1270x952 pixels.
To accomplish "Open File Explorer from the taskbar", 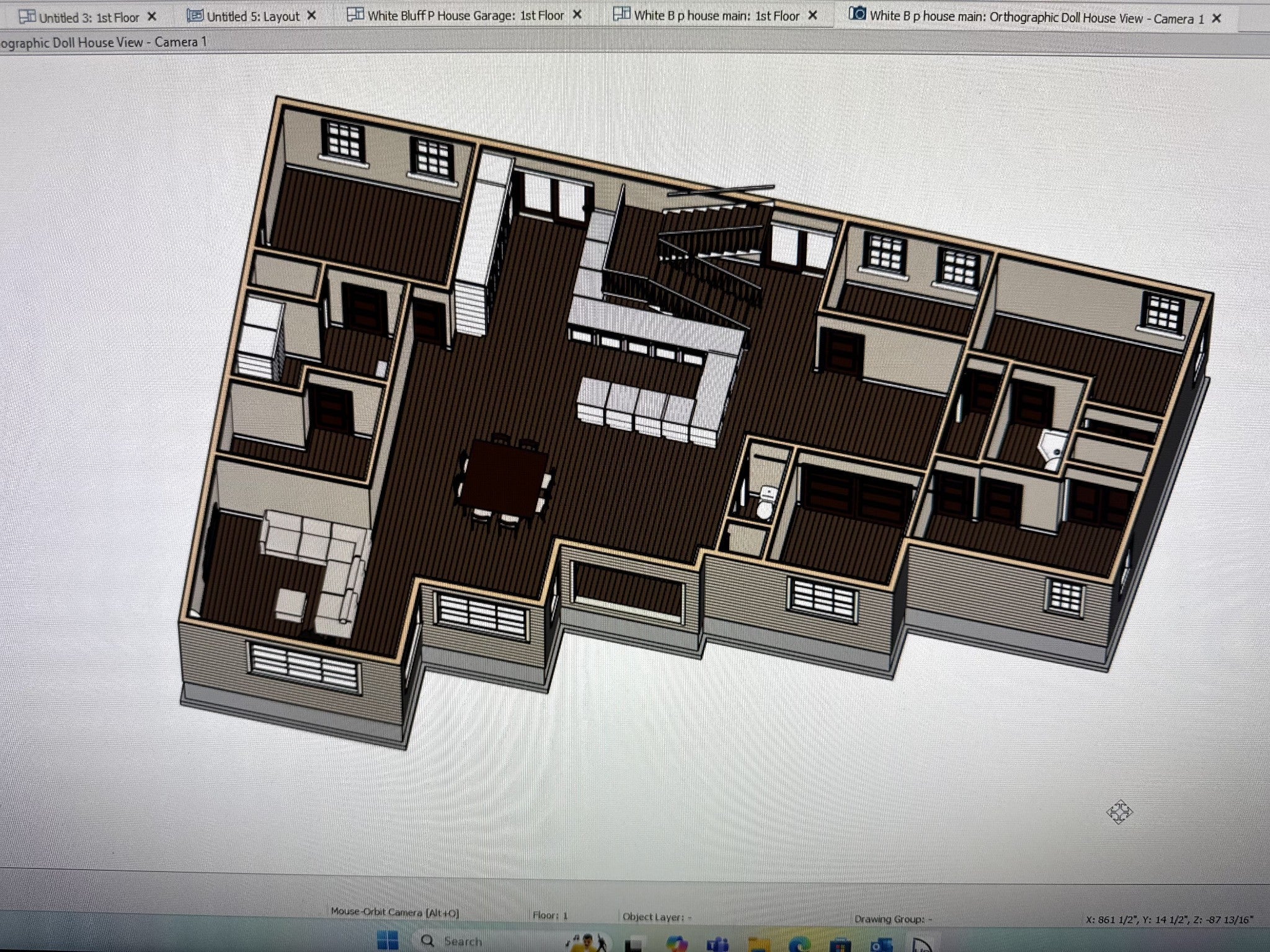I will 758,946.
